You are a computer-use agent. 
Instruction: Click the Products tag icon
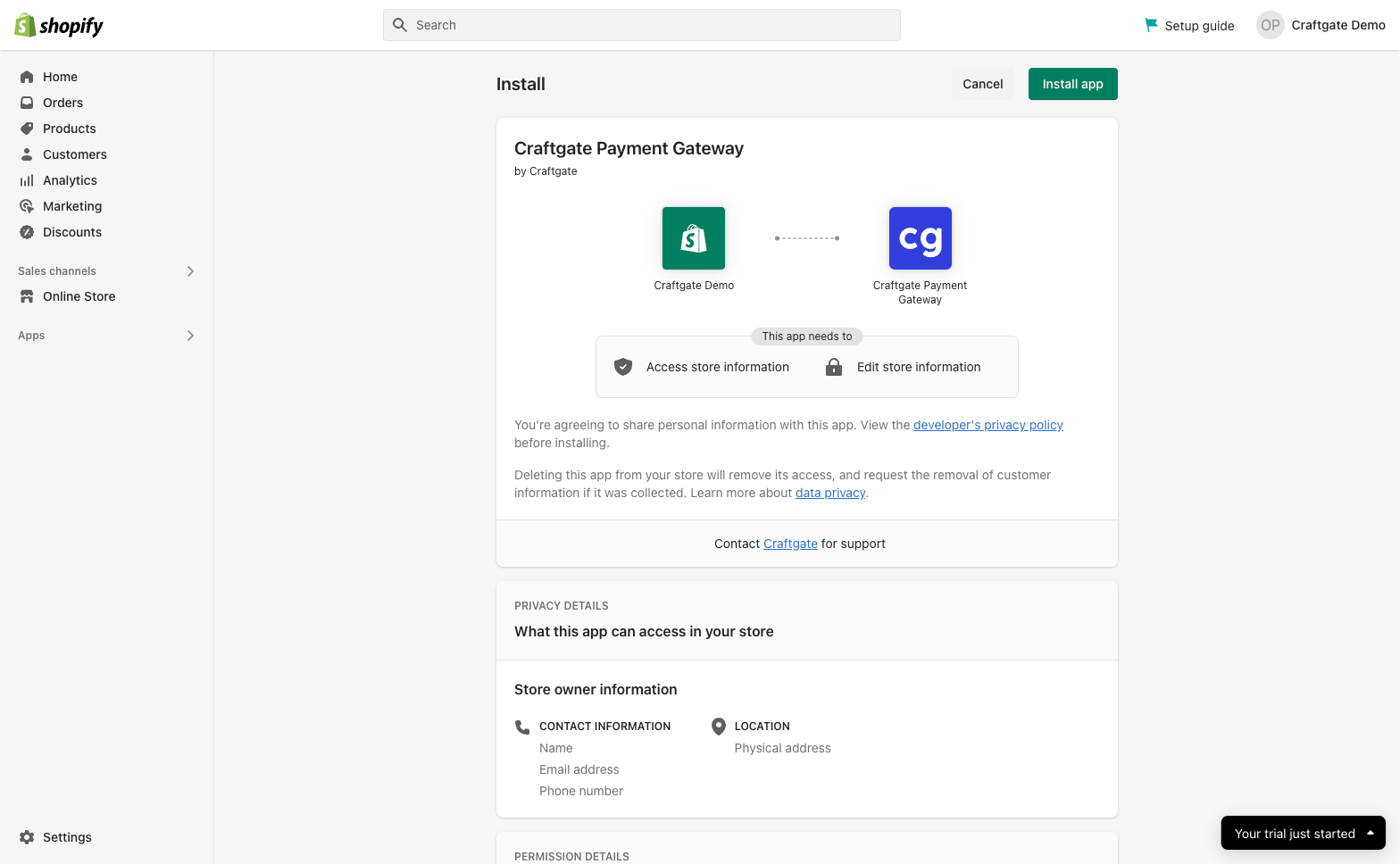coord(27,129)
